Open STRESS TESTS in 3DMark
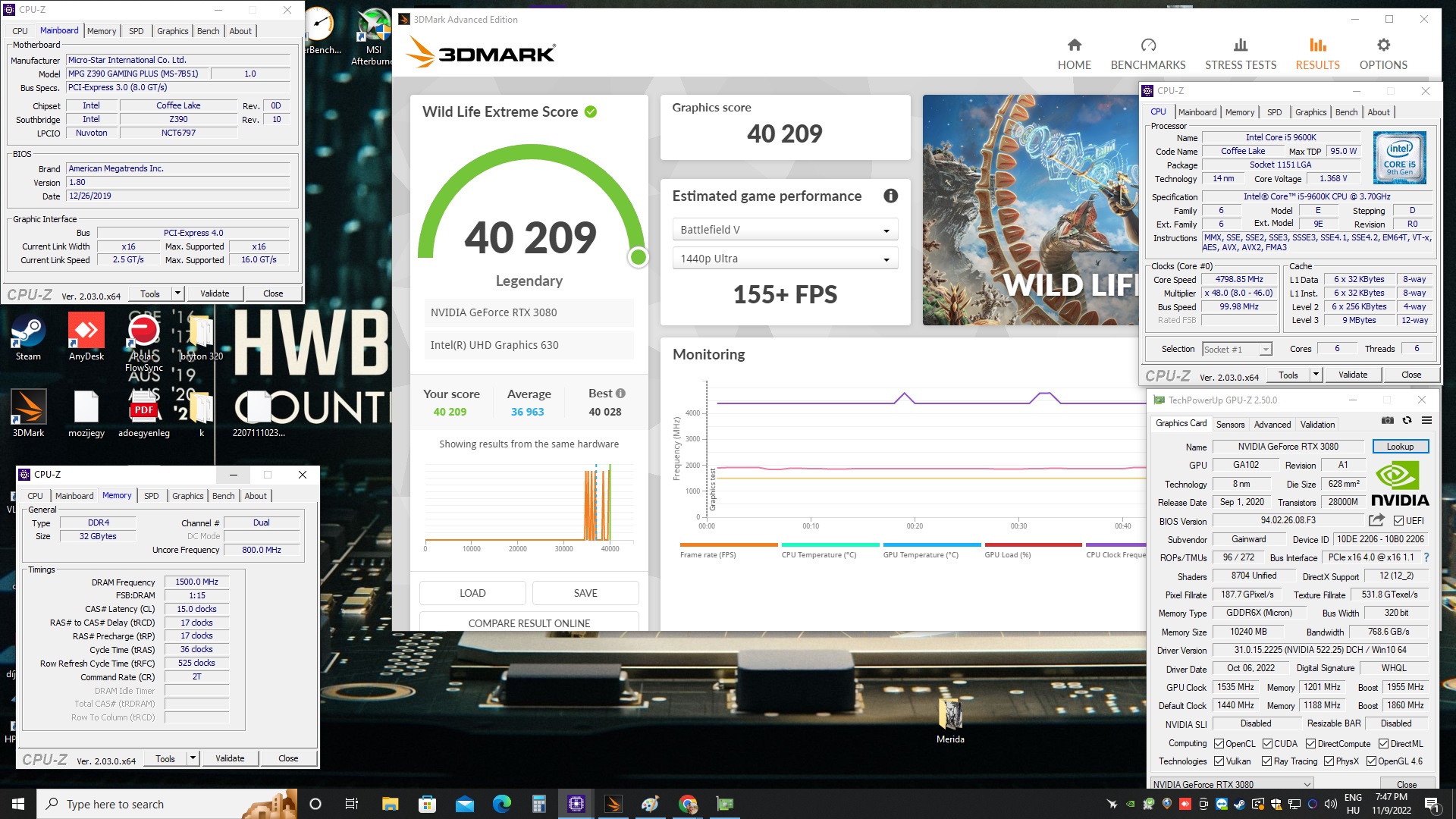 click(x=1241, y=54)
